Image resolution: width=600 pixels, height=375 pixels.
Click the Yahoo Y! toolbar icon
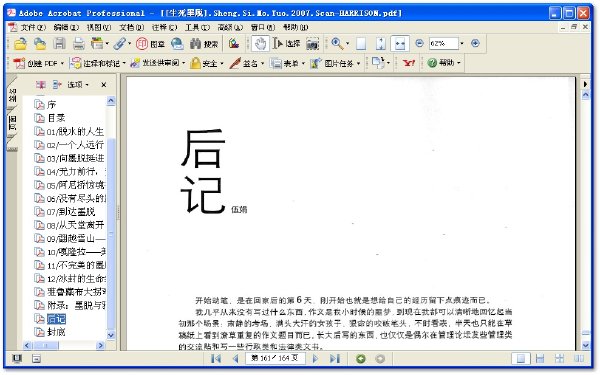pyautogui.click(x=409, y=63)
